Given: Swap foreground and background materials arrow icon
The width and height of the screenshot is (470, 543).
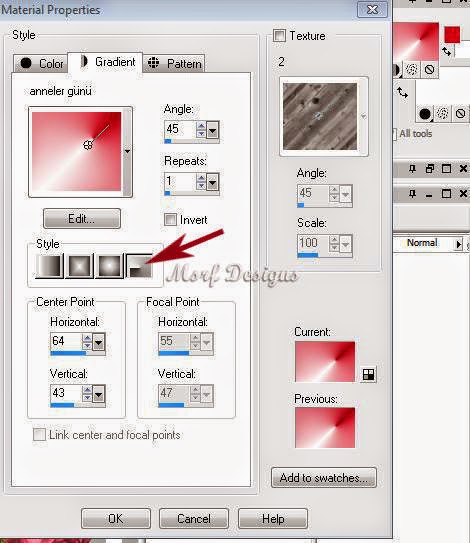Looking at the screenshot, I should tap(447, 51).
